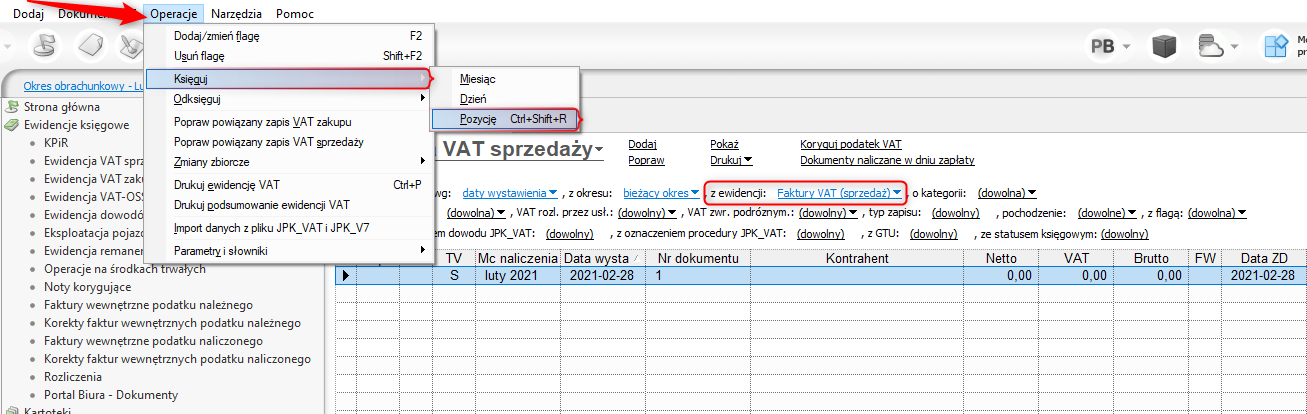Expand the Zmiany zbiorcze submenu
The width and height of the screenshot is (1307, 414).
[x=288, y=162]
